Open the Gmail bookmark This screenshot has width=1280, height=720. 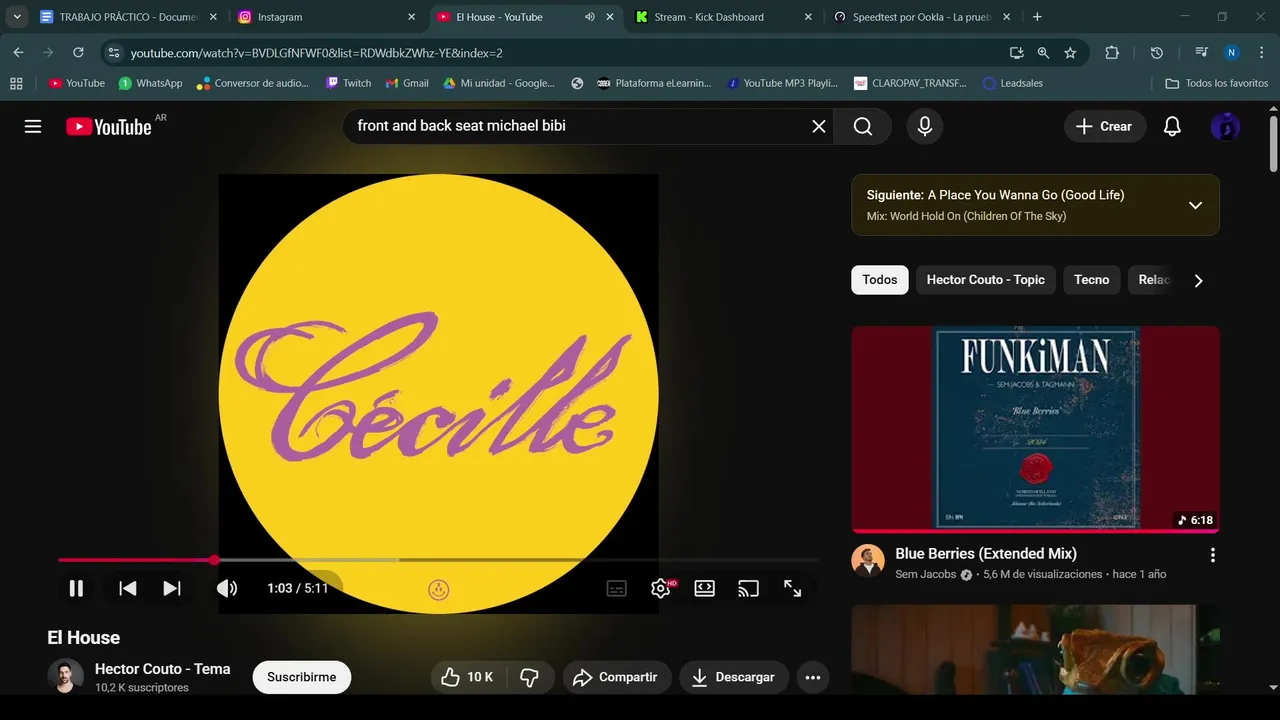coord(407,83)
